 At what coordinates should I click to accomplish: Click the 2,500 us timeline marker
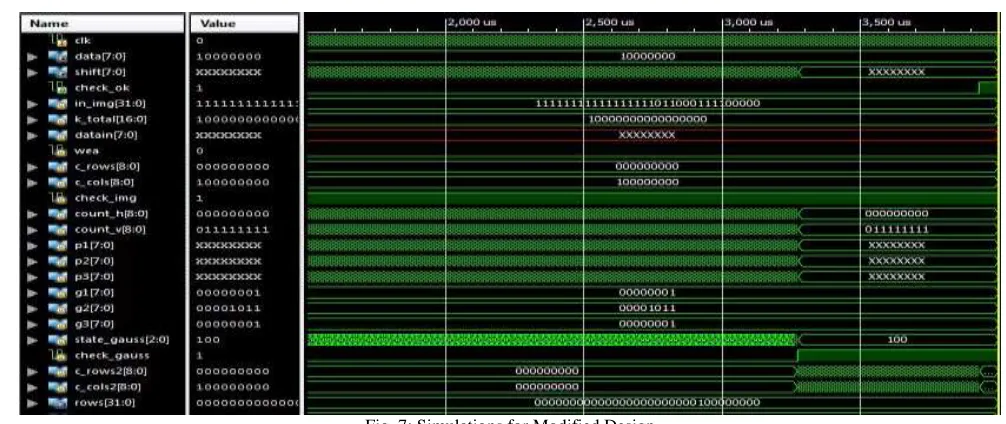(x=610, y=22)
